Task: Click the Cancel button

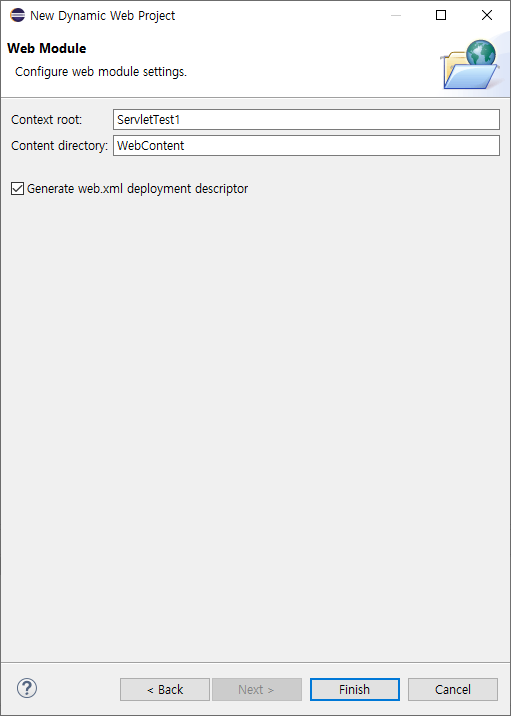Action: coord(453,689)
